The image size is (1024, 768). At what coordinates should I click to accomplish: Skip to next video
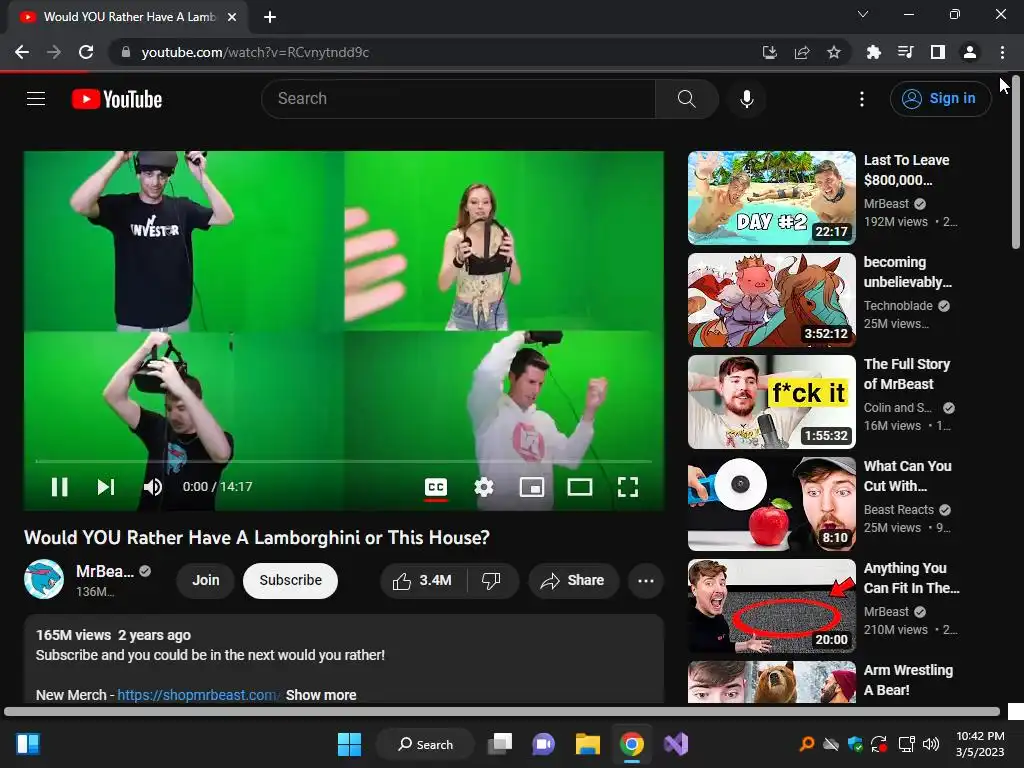pos(106,487)
